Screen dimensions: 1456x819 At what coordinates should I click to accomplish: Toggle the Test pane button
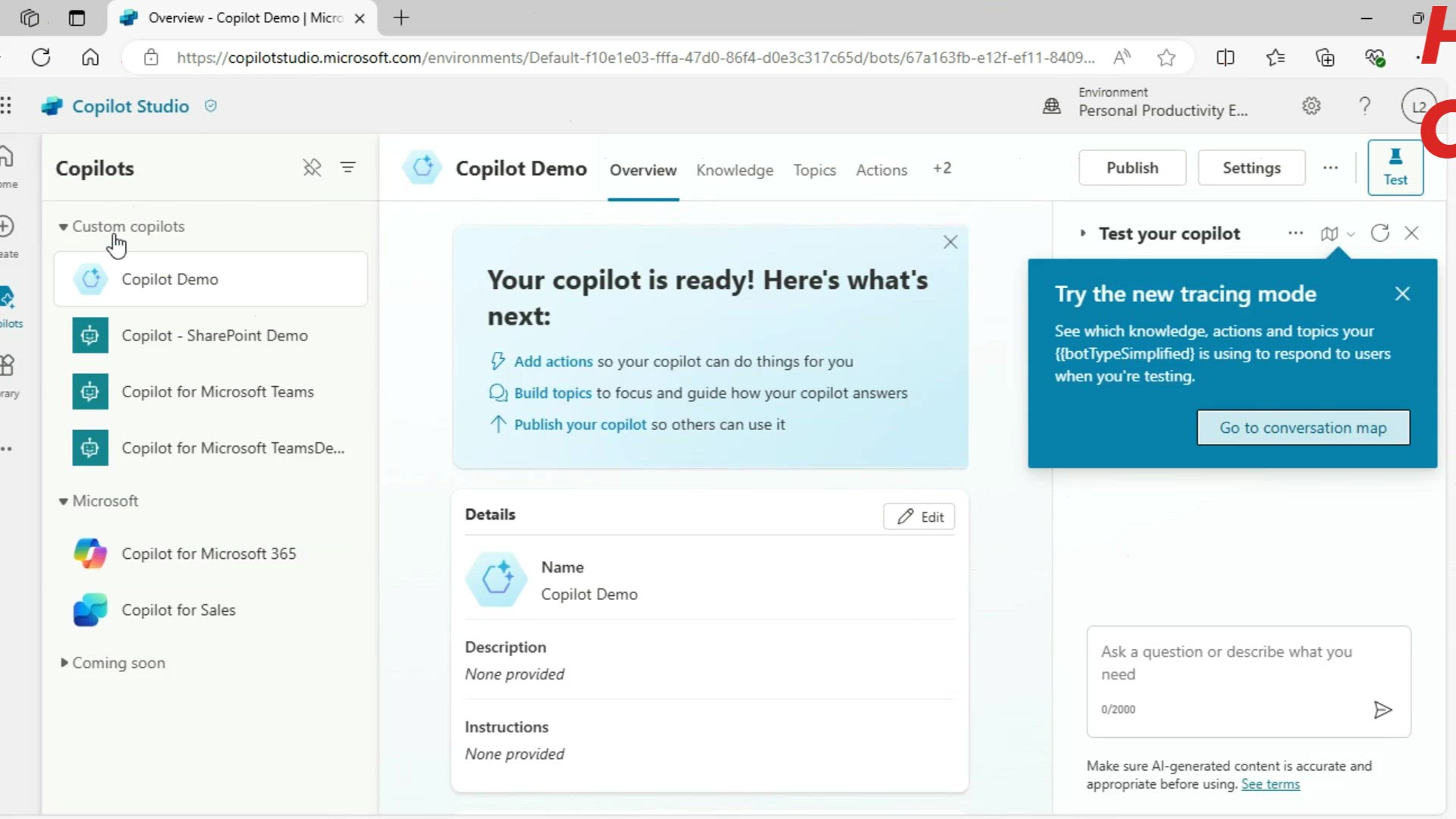pyautogui.click(x=1395, y=168)
